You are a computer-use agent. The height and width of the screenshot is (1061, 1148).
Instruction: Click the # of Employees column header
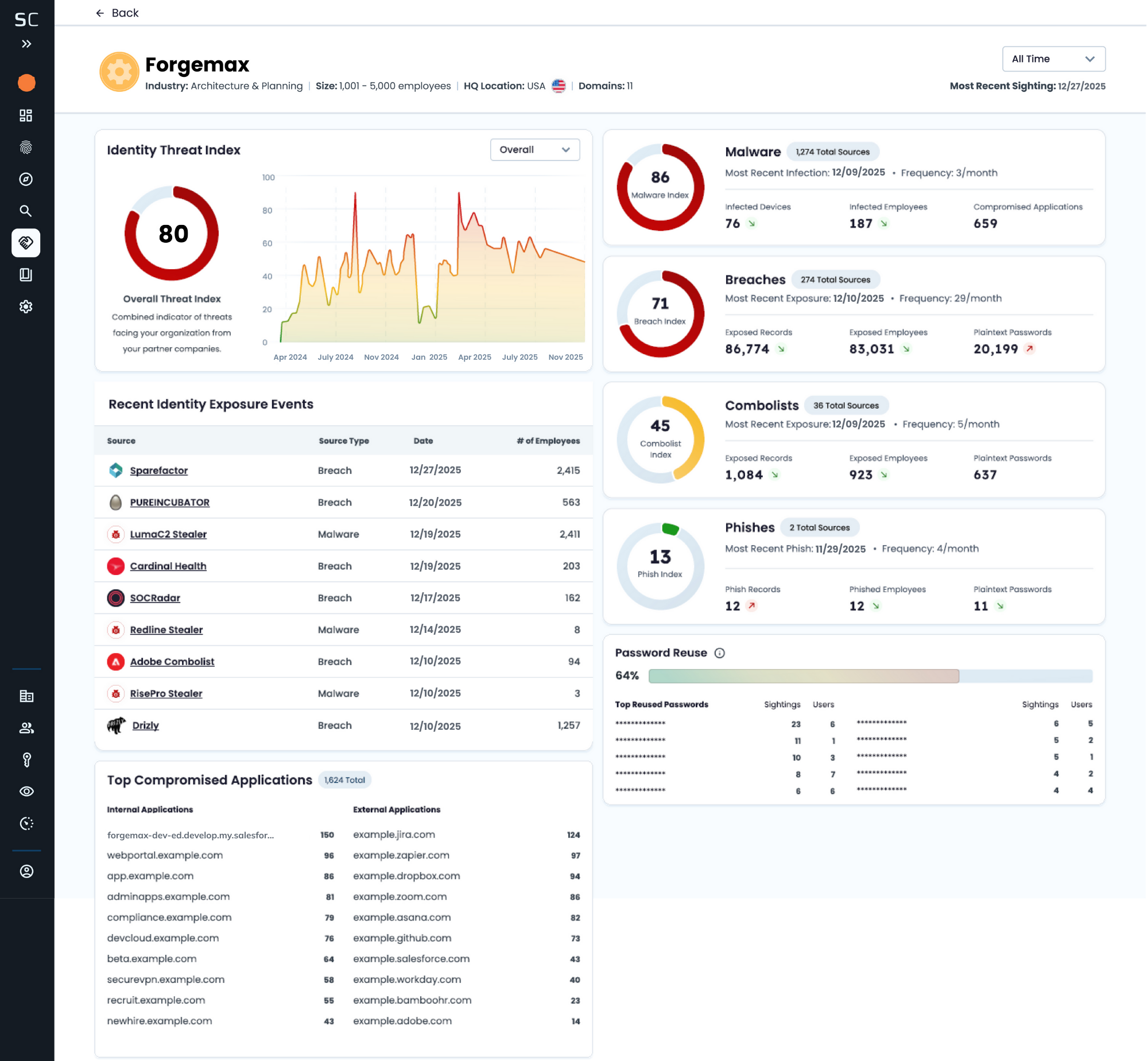point(547,441)
